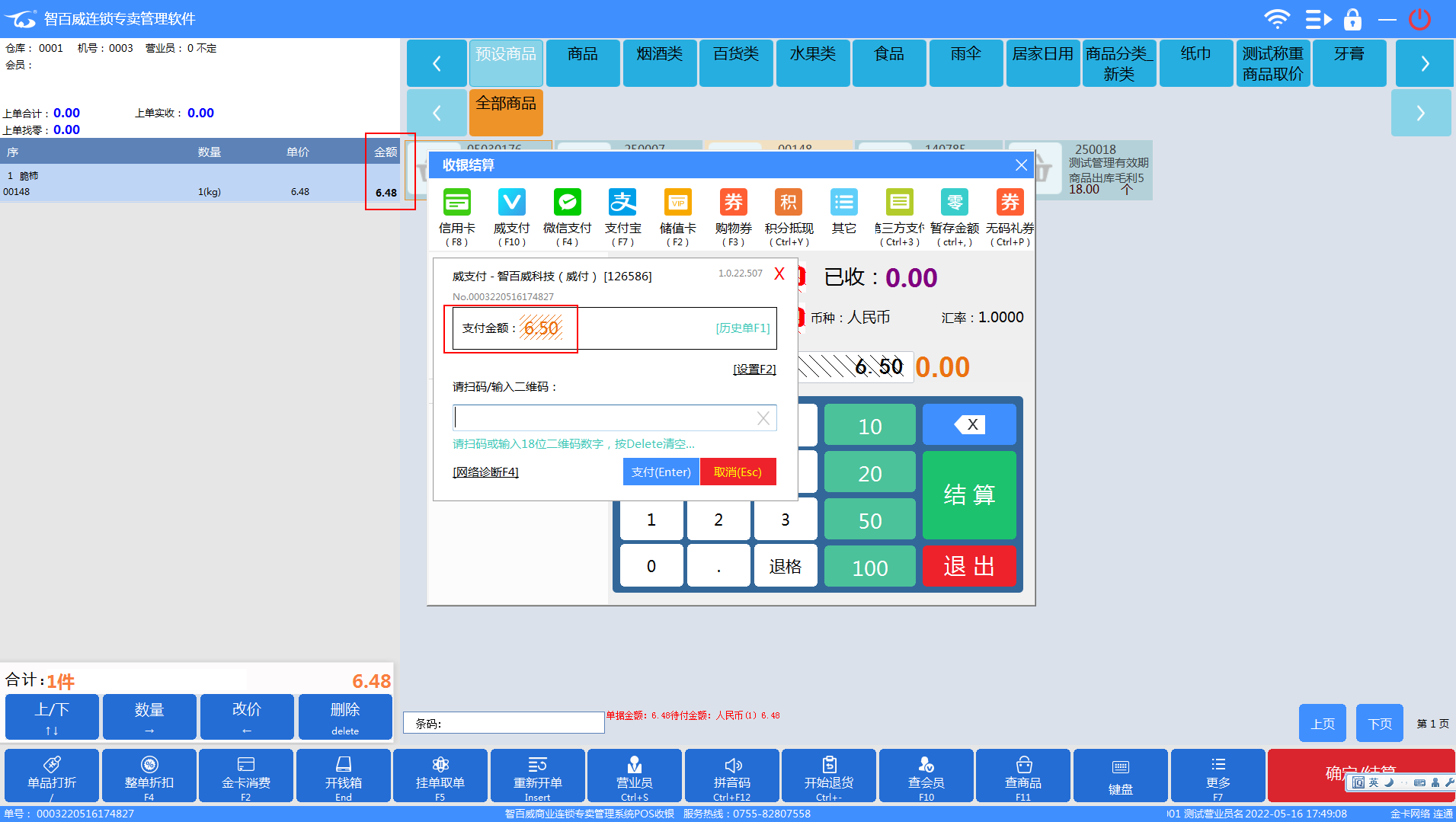Open the 网络诊断F4 network diagnosis link
Image resolution: width=1456 pixels, height=822 pixels.
tap(485, 472)
